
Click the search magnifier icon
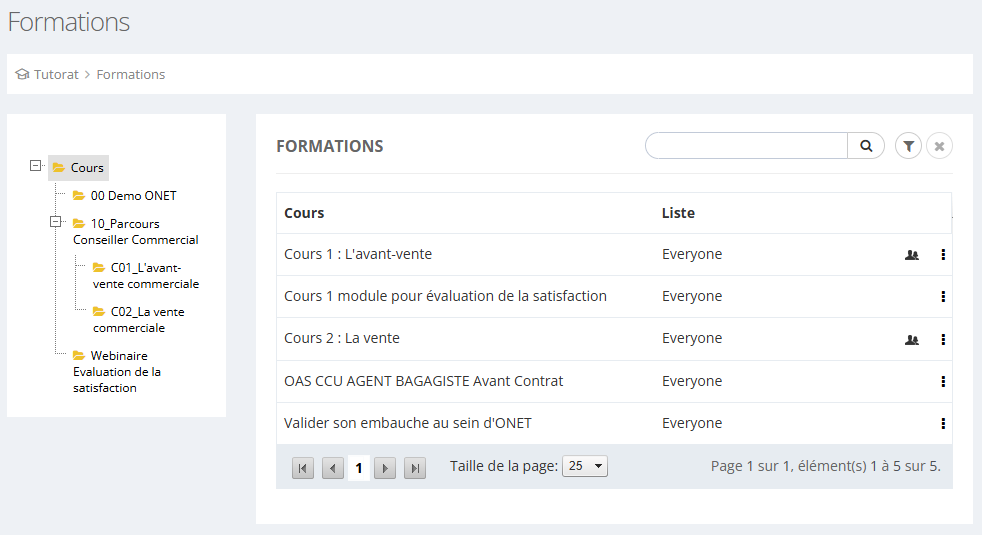coord(866,146)
